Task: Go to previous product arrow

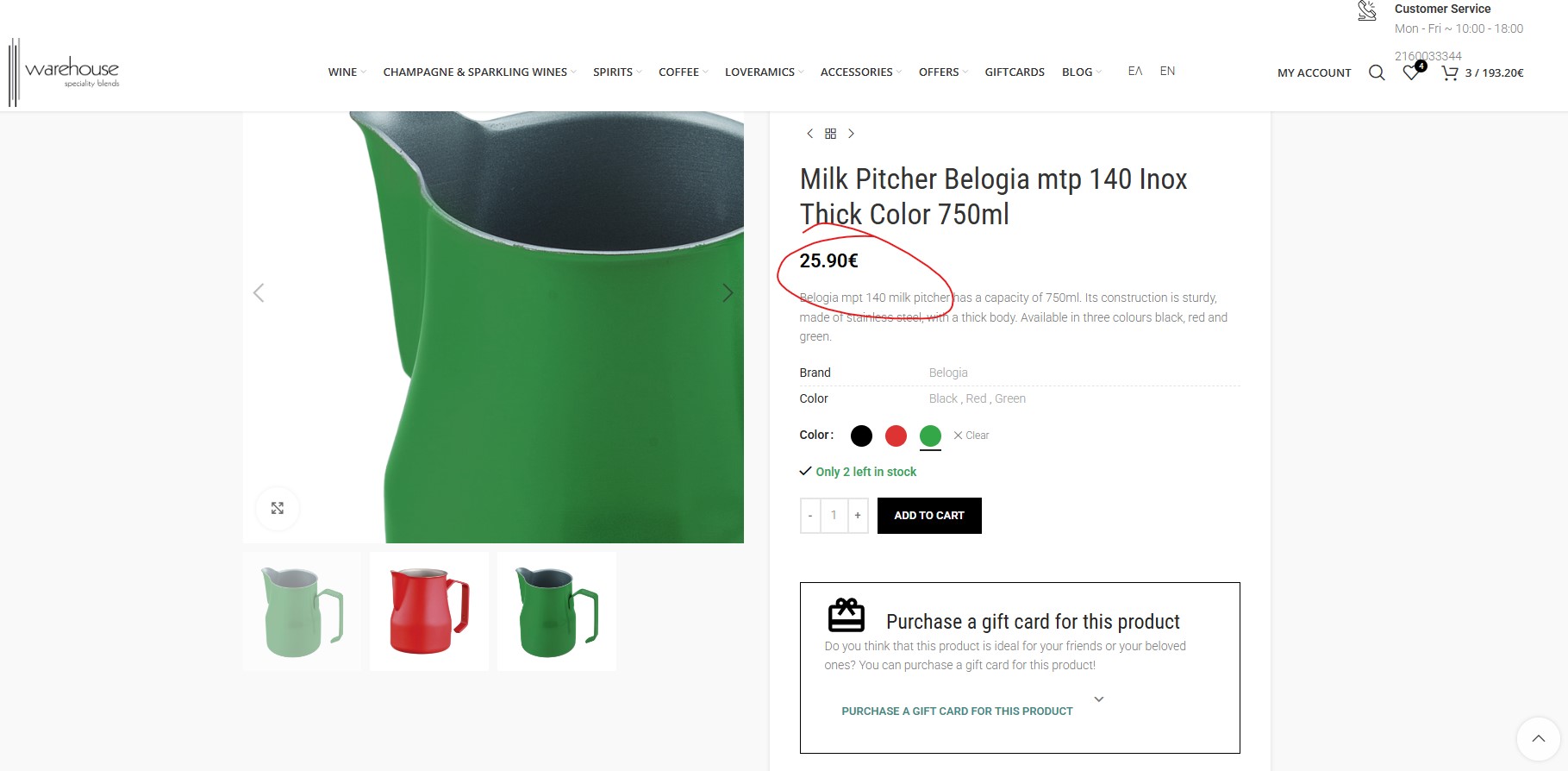Action: [x=809, y=134]
